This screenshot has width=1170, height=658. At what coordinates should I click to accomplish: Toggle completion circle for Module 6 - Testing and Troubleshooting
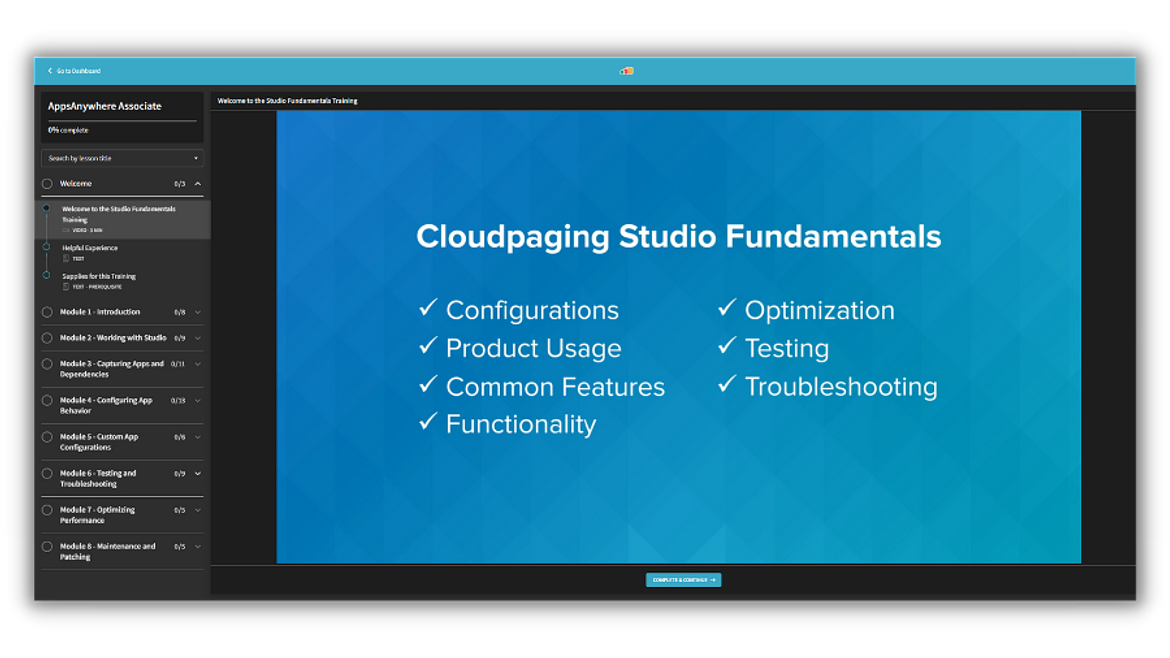click(x=47, y=474)
